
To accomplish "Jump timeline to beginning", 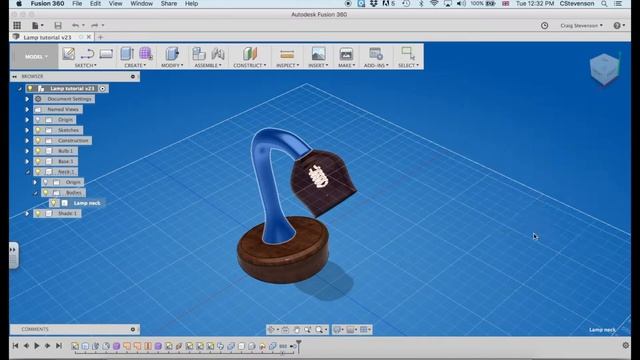I will click(x=16, y=346).
